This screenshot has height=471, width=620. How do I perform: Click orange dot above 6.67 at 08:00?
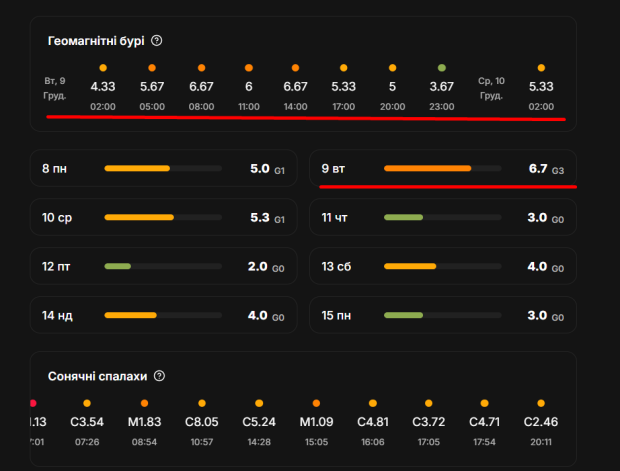click(201, 67)
